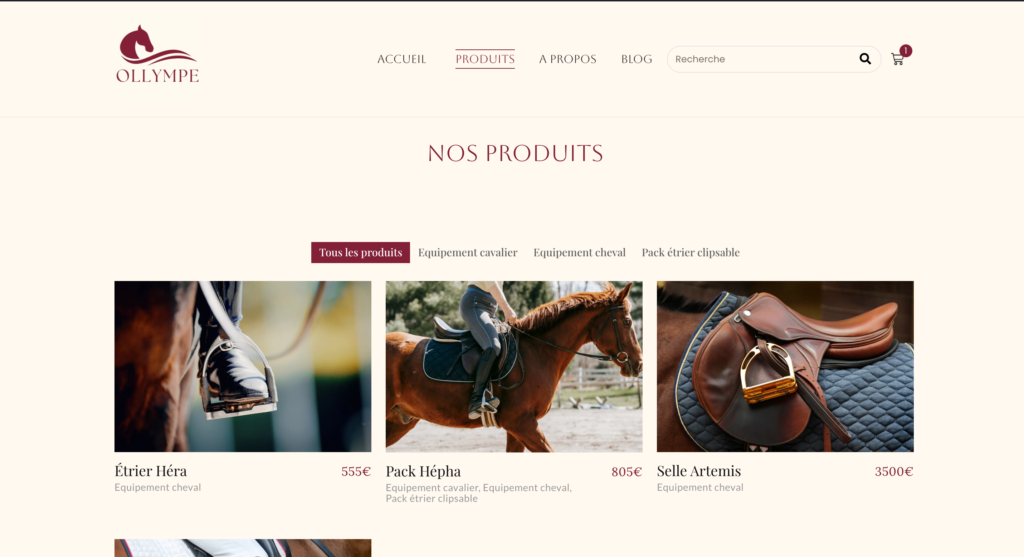Open the partially visible fourth product image
Viewport: 1024px width, 557px height.
(x=243, y=548)
